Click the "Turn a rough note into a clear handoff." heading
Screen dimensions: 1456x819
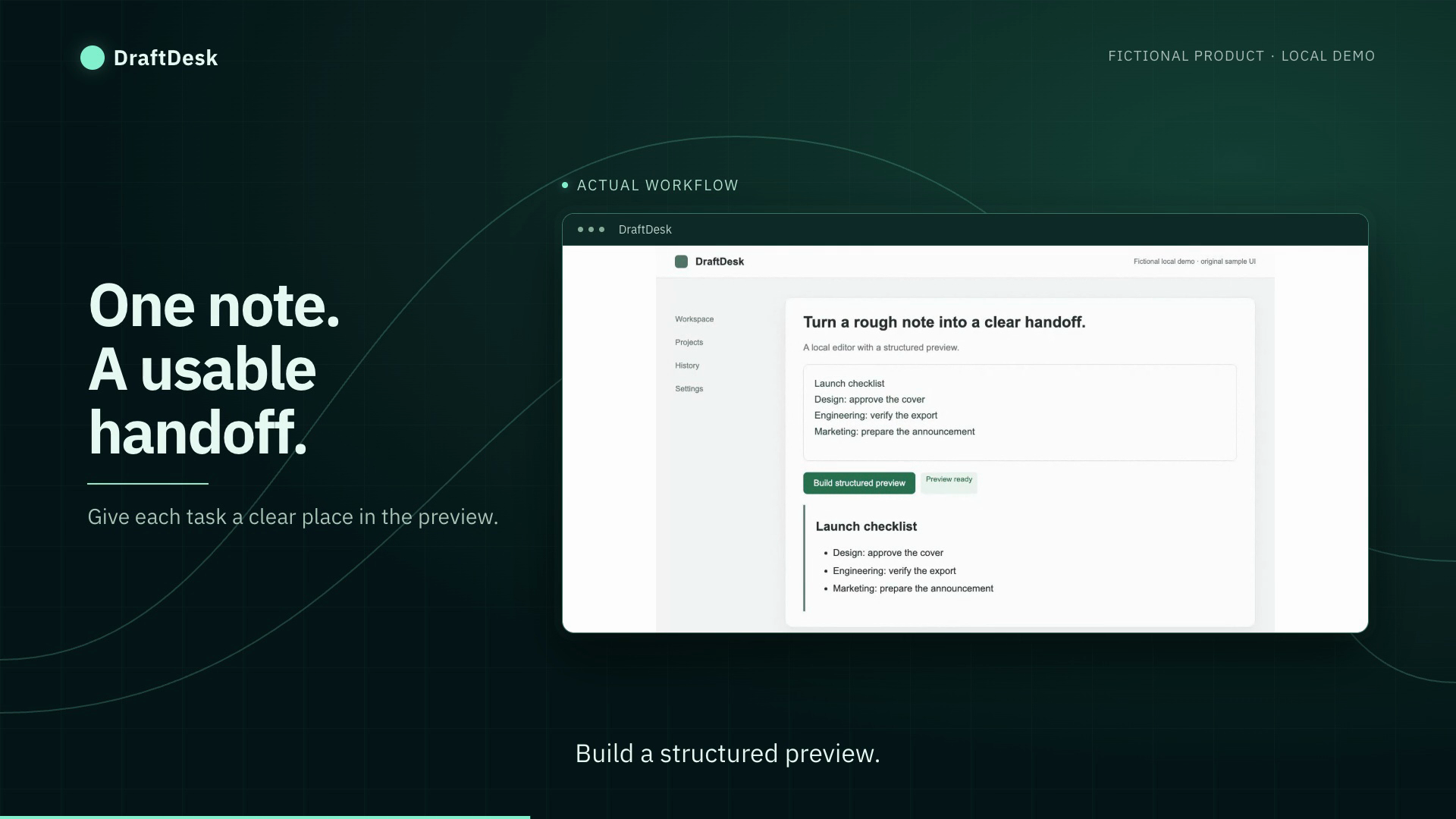[x=944, y=322]
